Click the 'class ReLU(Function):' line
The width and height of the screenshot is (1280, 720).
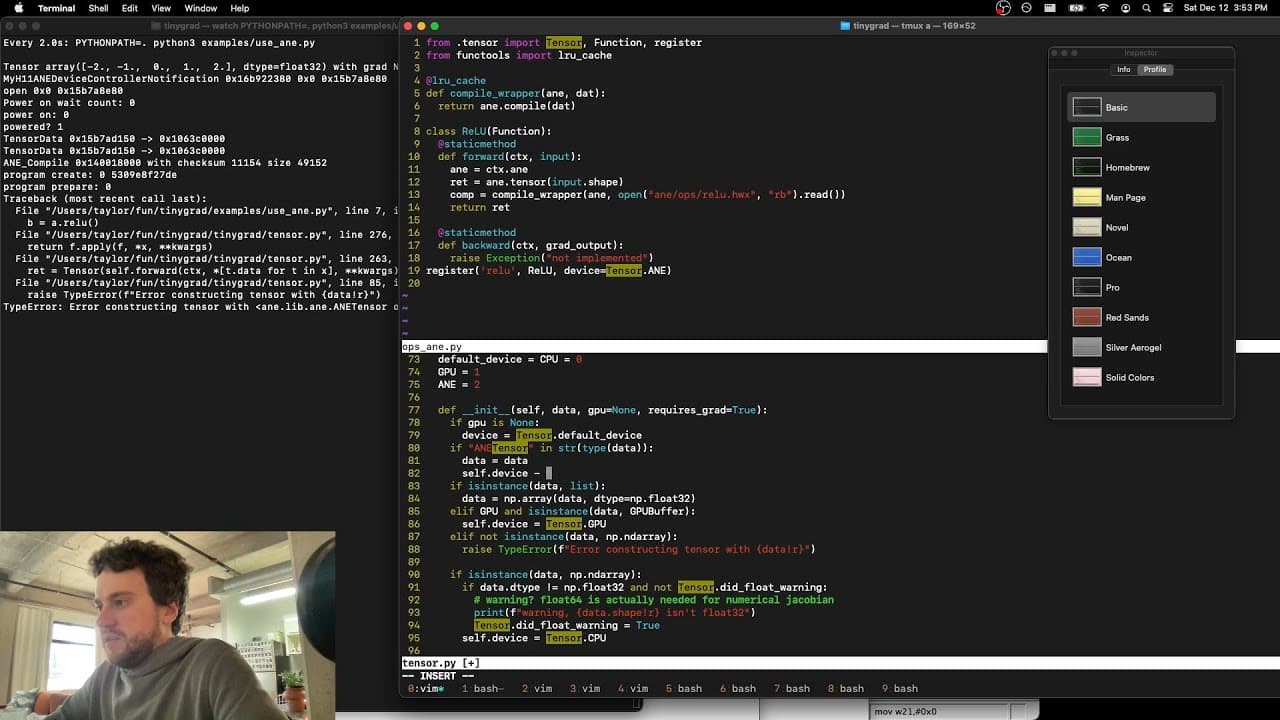point(488,131)
